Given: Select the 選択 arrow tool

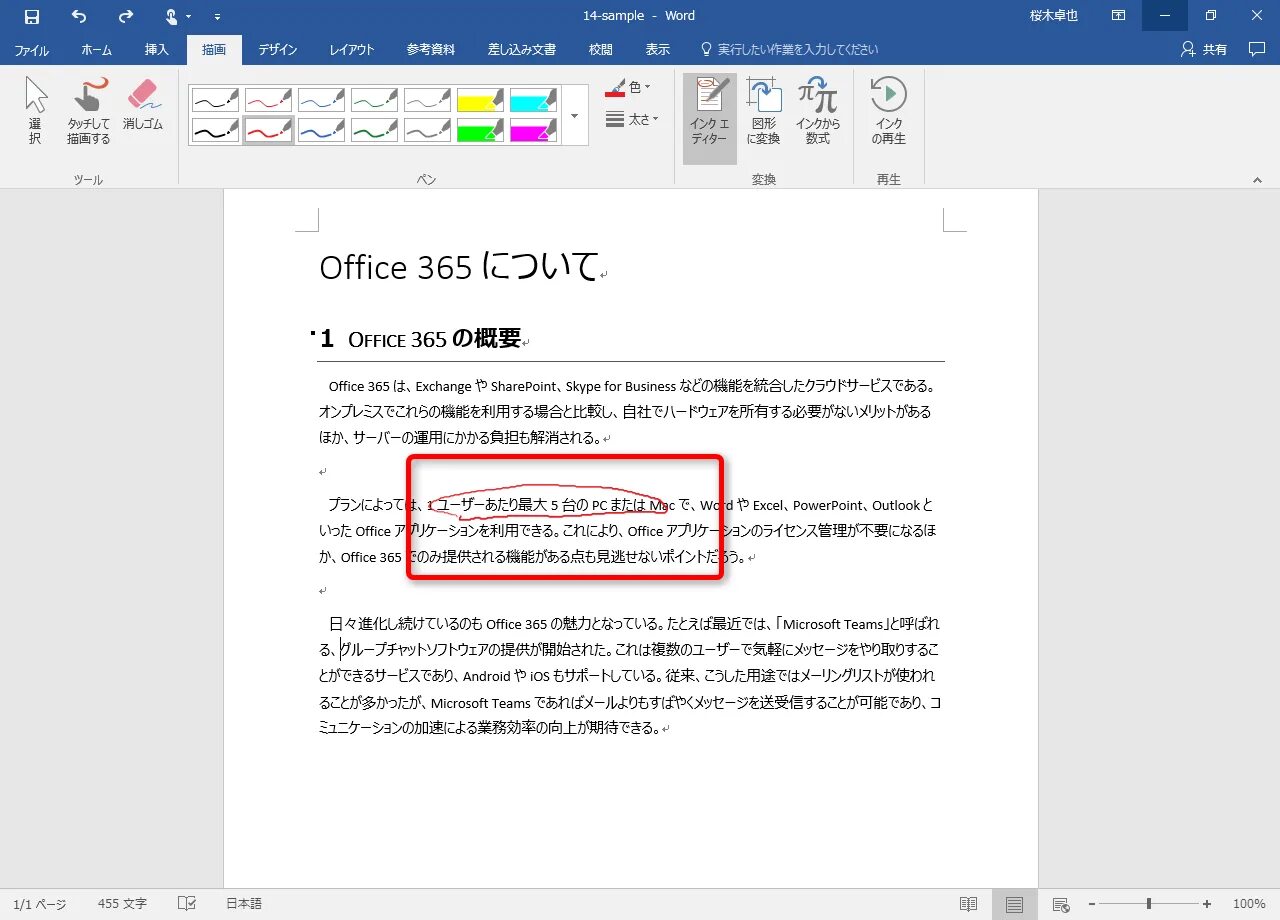Looking at the screenshot, I should pos(35,111).
